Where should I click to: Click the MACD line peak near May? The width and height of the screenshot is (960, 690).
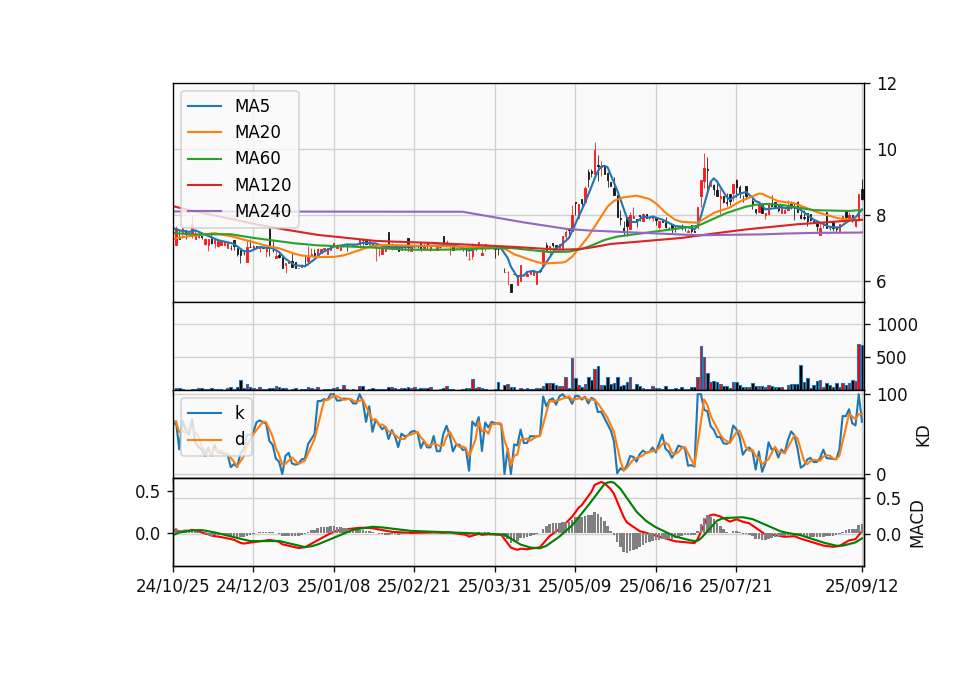click(x=603, y=482)
